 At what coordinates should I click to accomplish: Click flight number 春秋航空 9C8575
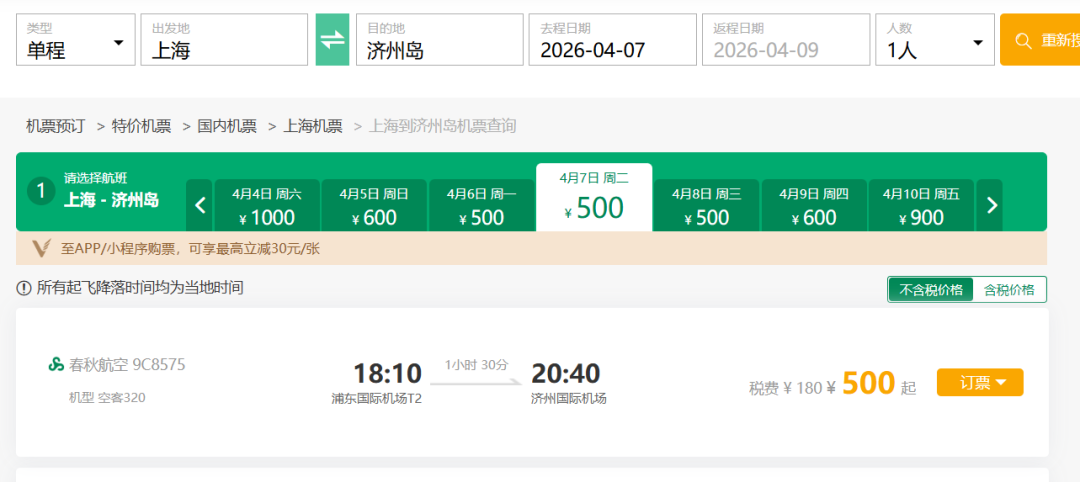click(127, 364)
